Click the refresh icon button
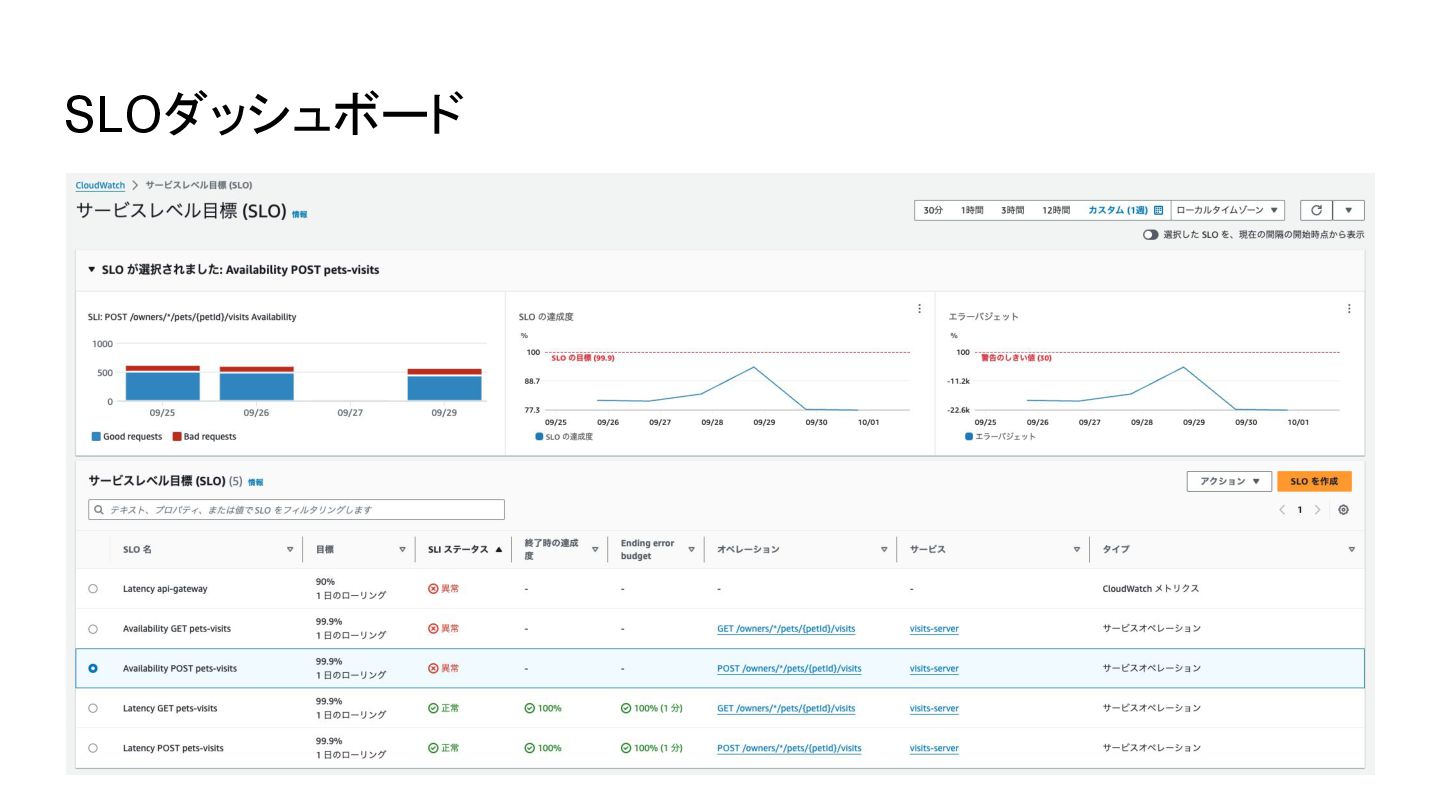 coord(1316,211)
